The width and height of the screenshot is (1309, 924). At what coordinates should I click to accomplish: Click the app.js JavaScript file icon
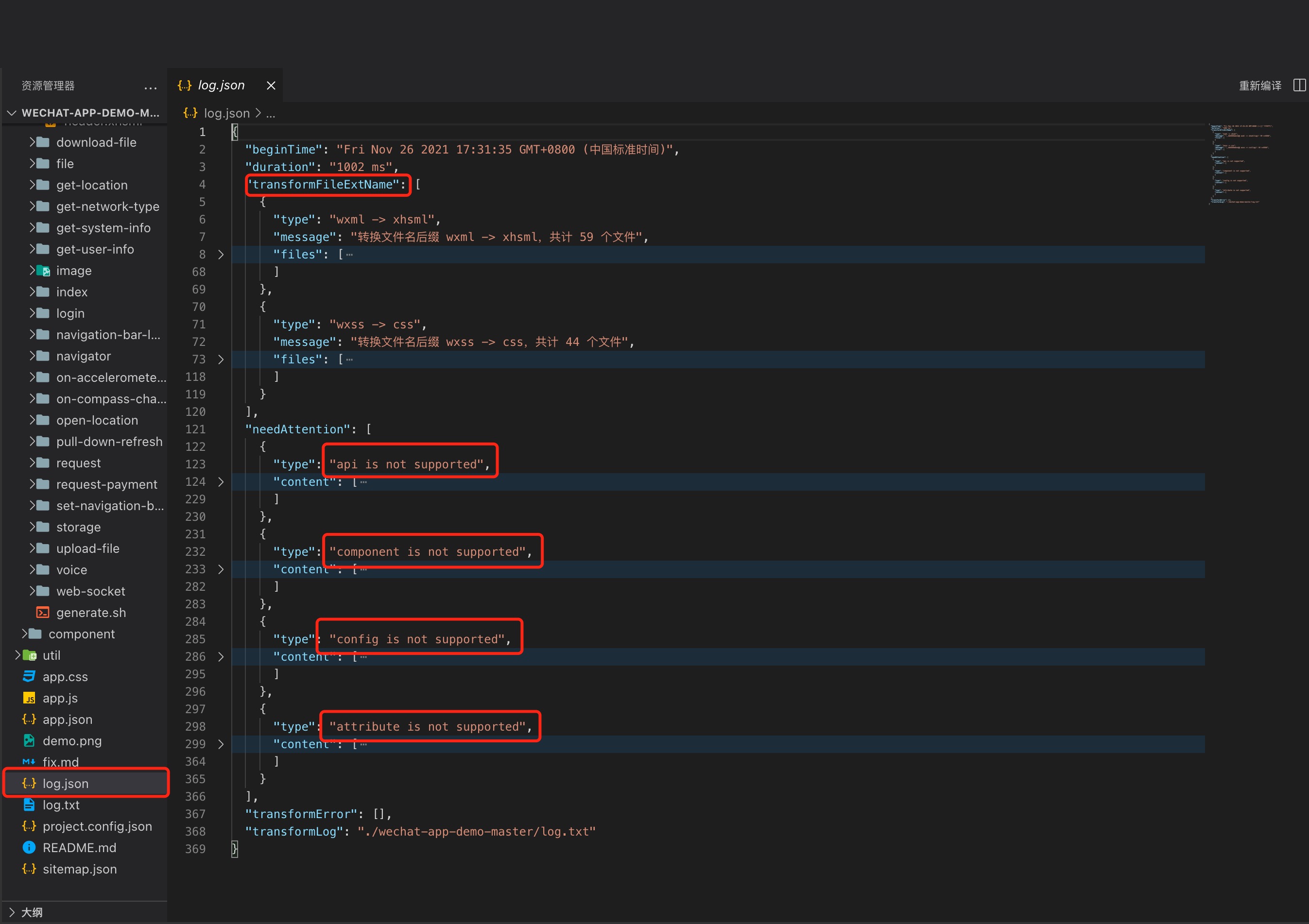pyautogui.click(x=29, y=698)
